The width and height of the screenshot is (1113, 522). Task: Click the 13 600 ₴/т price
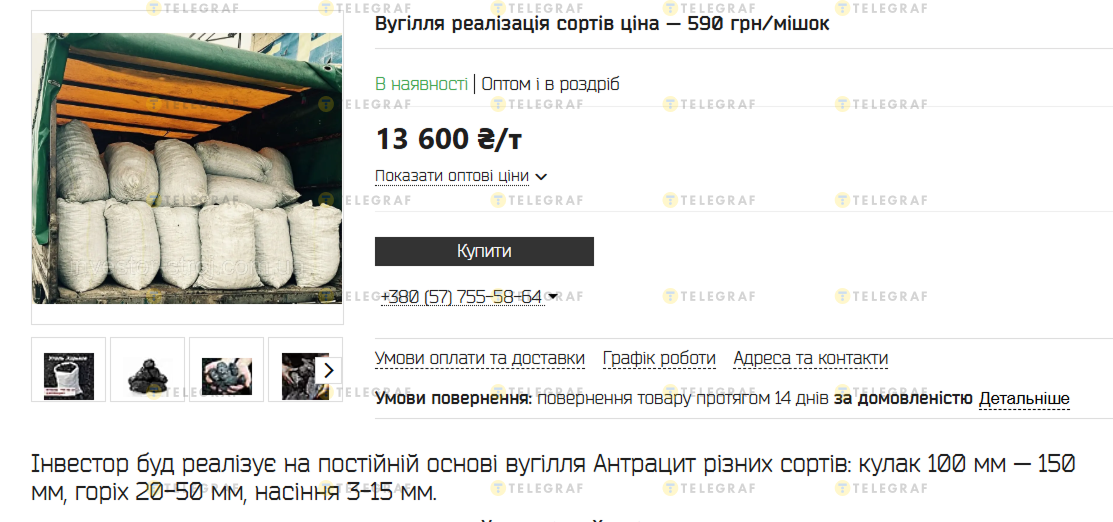[x=449, y=139]
